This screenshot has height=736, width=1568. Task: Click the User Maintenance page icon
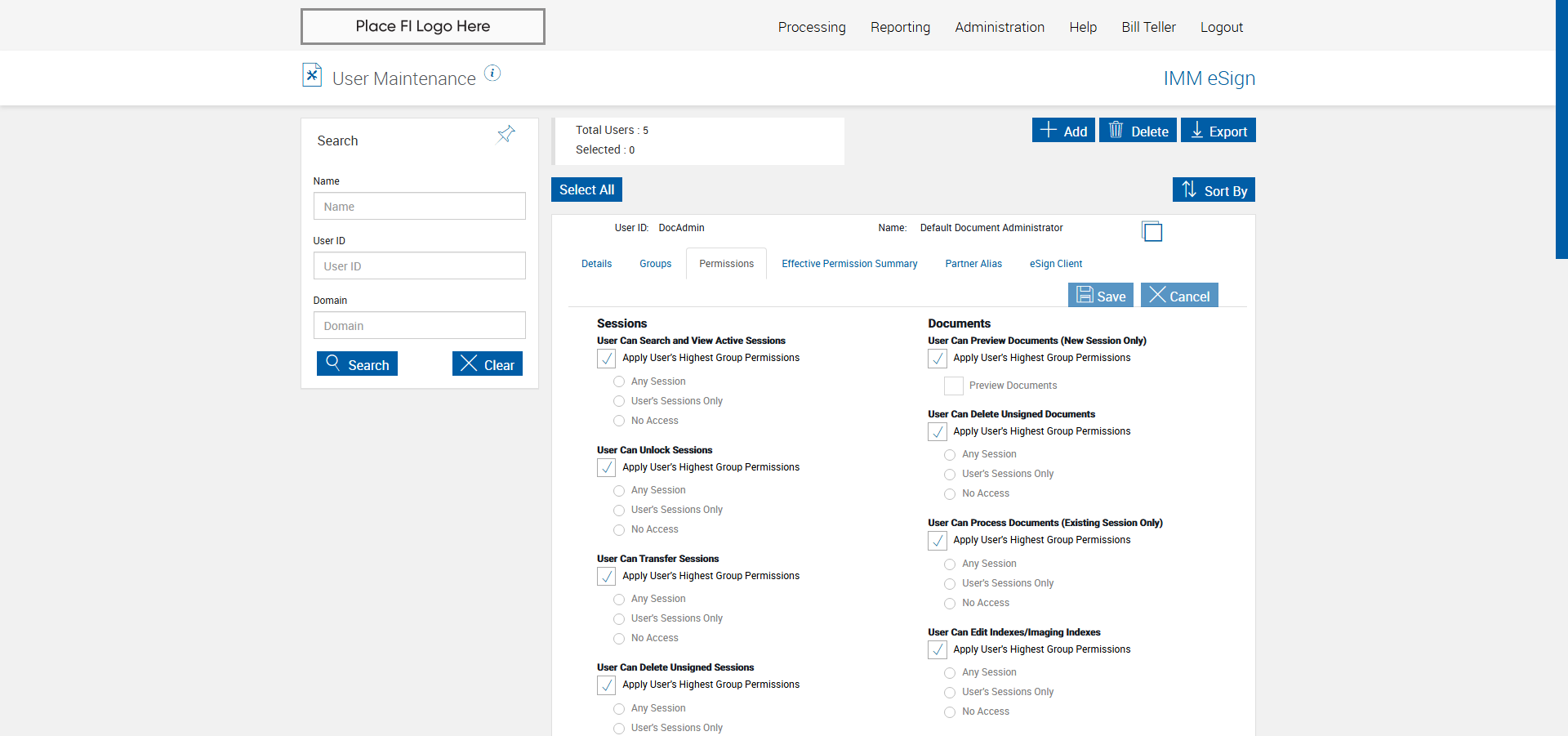312,75
